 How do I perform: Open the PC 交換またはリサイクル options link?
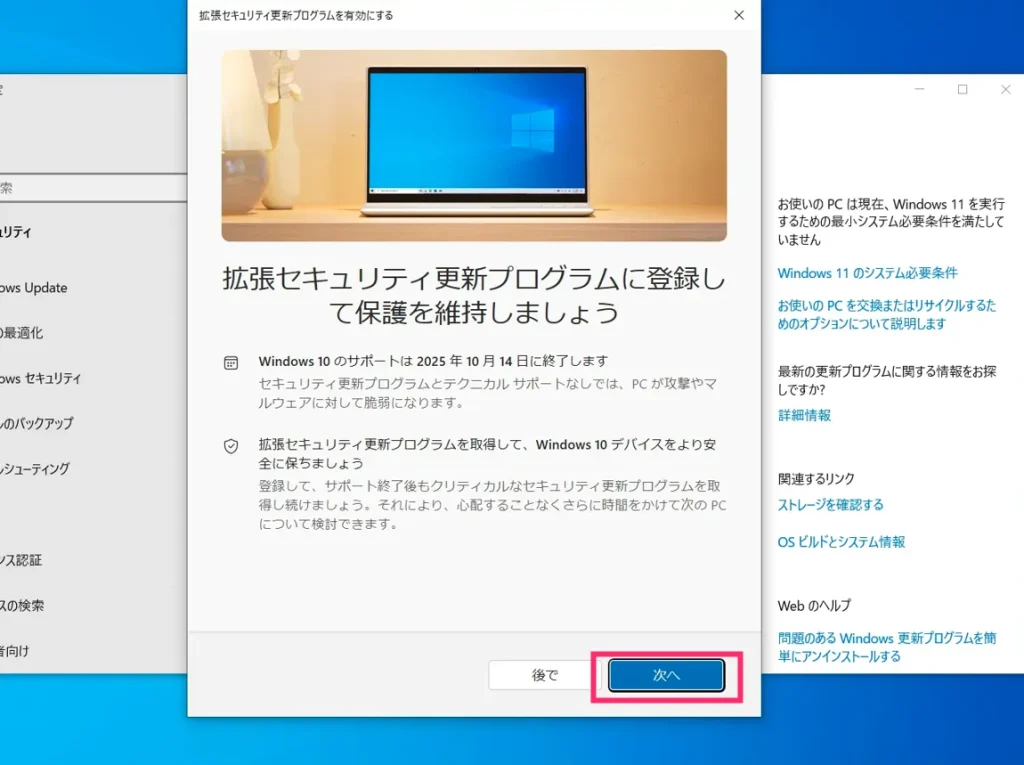pyautogui.click(x=886, y=314)
